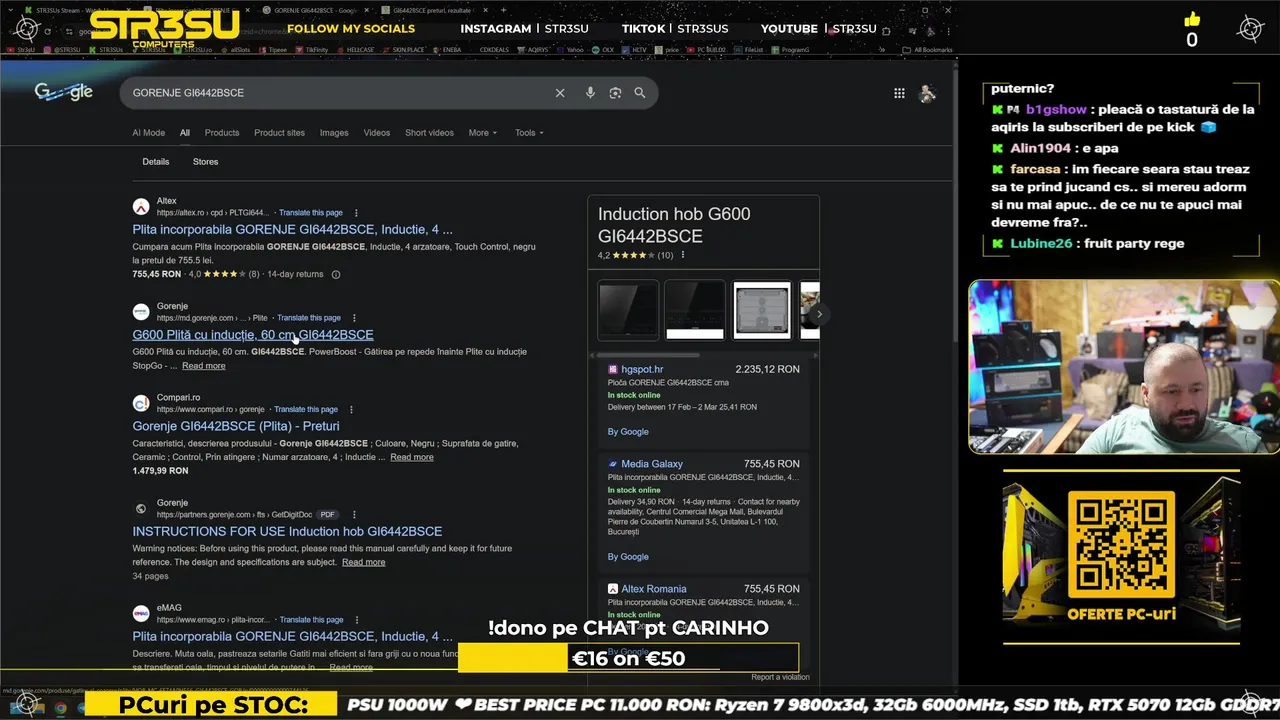Open G600 Plită cu inducție result link
The width and height of the screenshot is (1280, 720).
coord(253,335)
